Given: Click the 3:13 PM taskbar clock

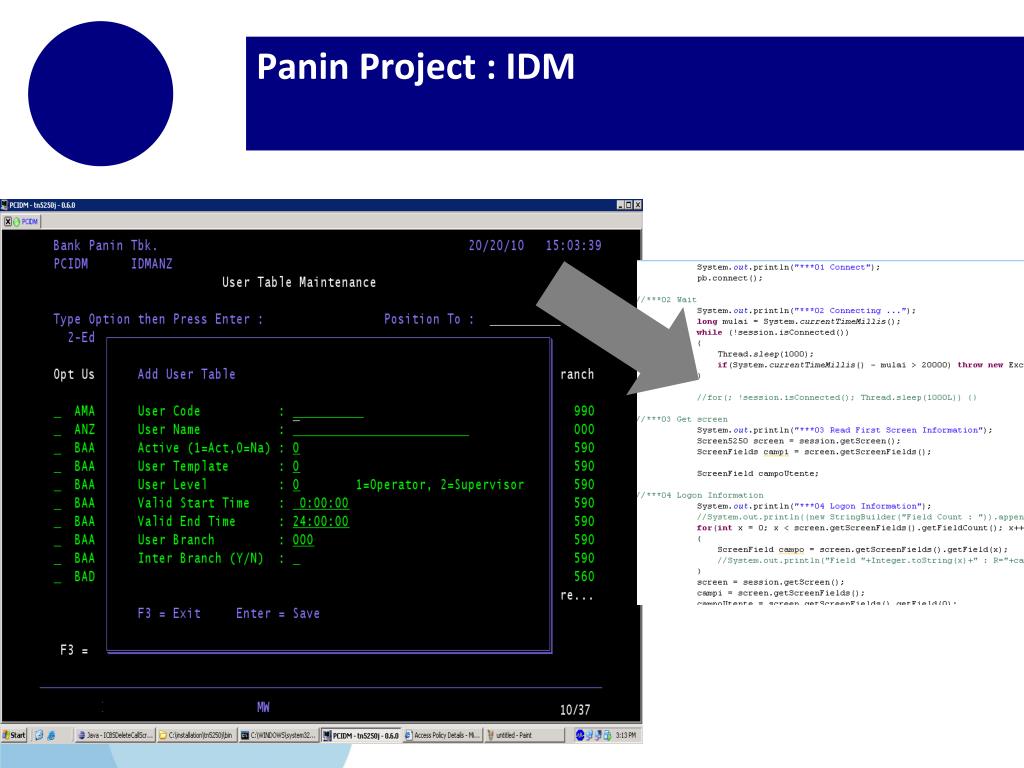Looking at the screenshot, I should [x=626, y=735].
